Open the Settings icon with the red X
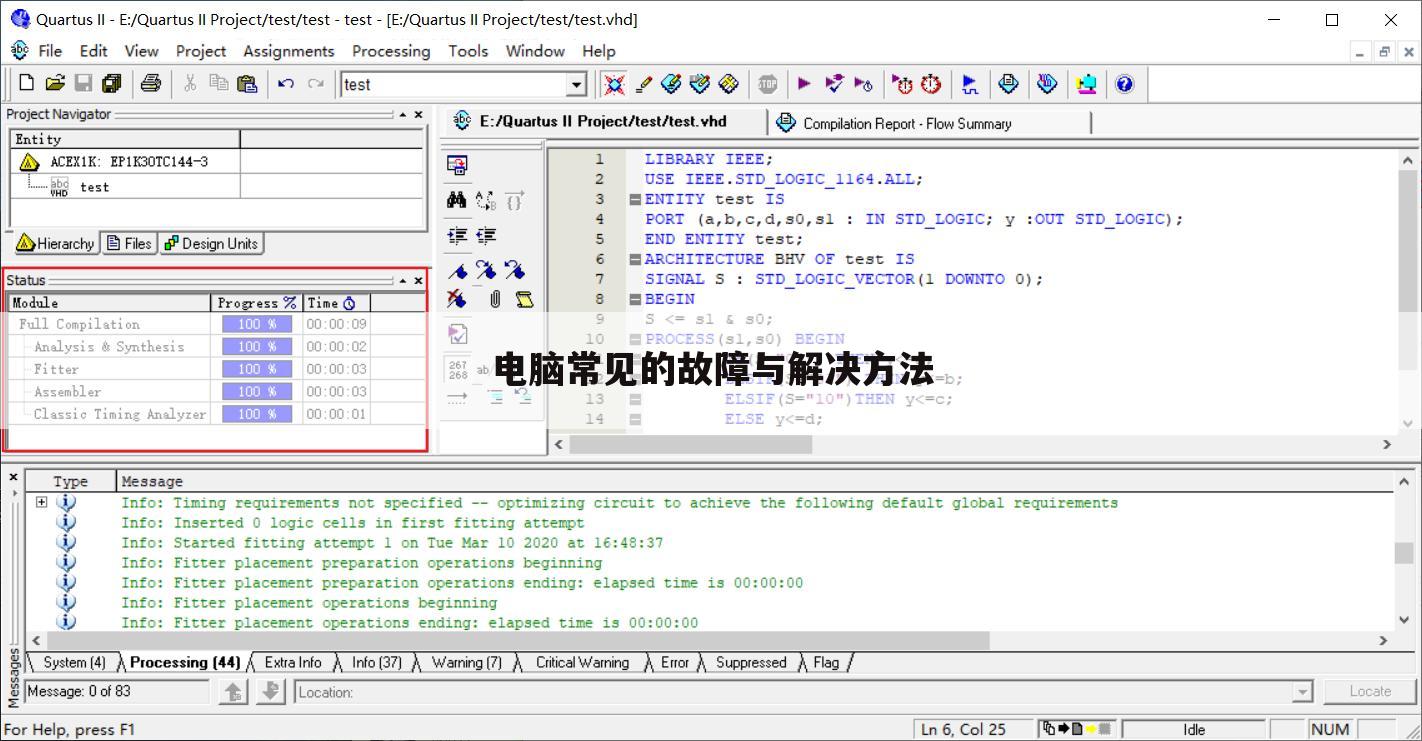Viewport: 1422px width, 741px height. 614,84
